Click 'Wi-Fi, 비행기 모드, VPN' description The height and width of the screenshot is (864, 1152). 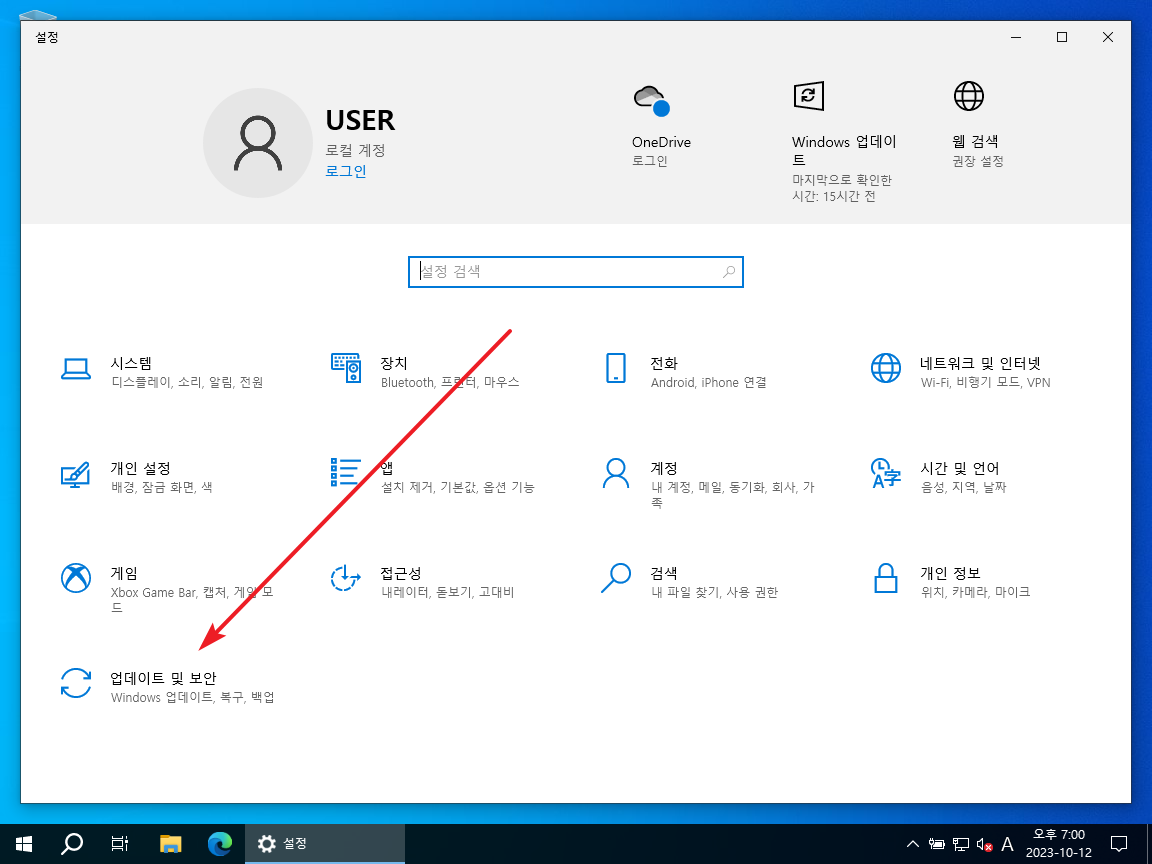pos(985,383)
